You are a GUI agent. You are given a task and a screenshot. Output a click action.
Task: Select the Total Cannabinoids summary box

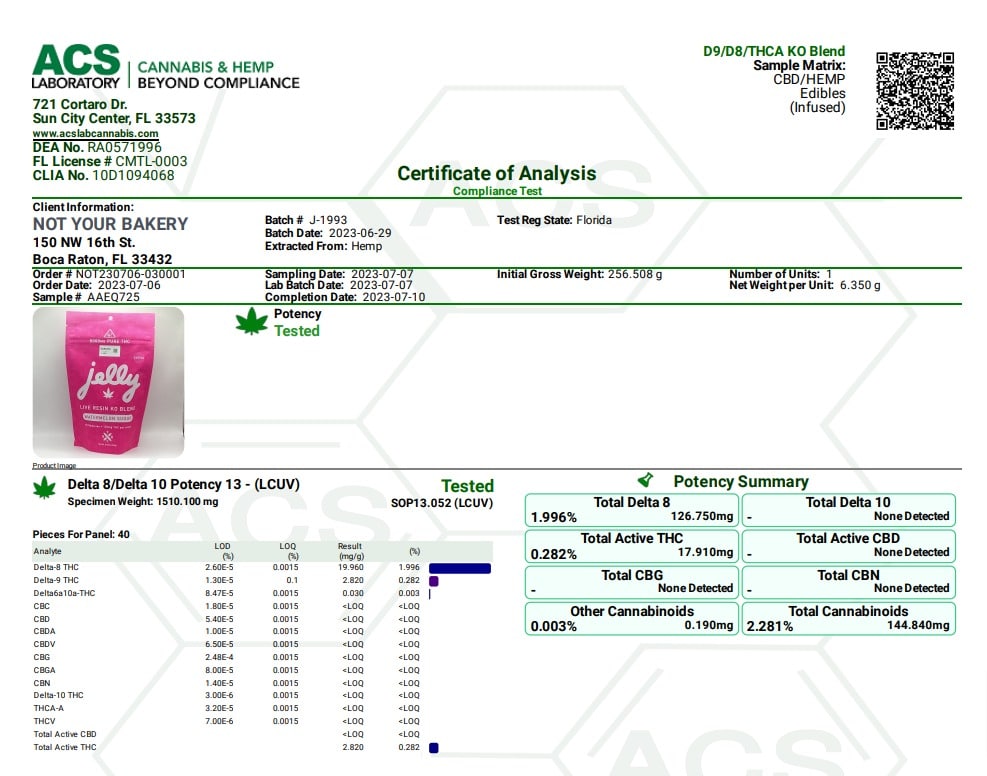(849, 619)
